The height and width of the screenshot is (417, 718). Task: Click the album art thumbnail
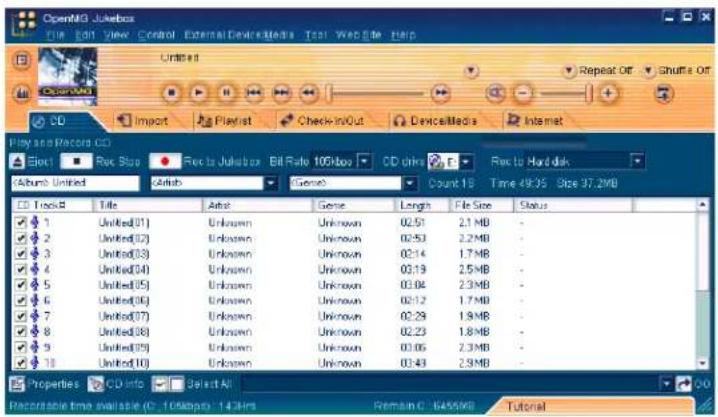[67, 76]
